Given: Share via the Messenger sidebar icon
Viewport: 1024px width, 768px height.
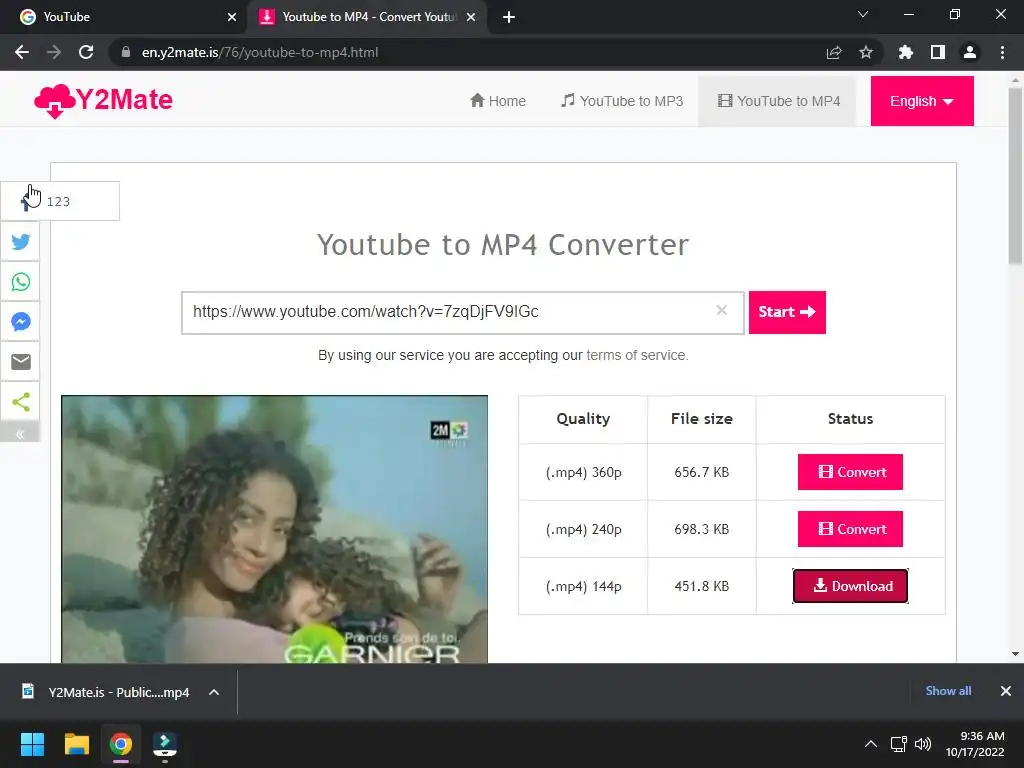Looking at the screenshot, I should tap(20, 321).
